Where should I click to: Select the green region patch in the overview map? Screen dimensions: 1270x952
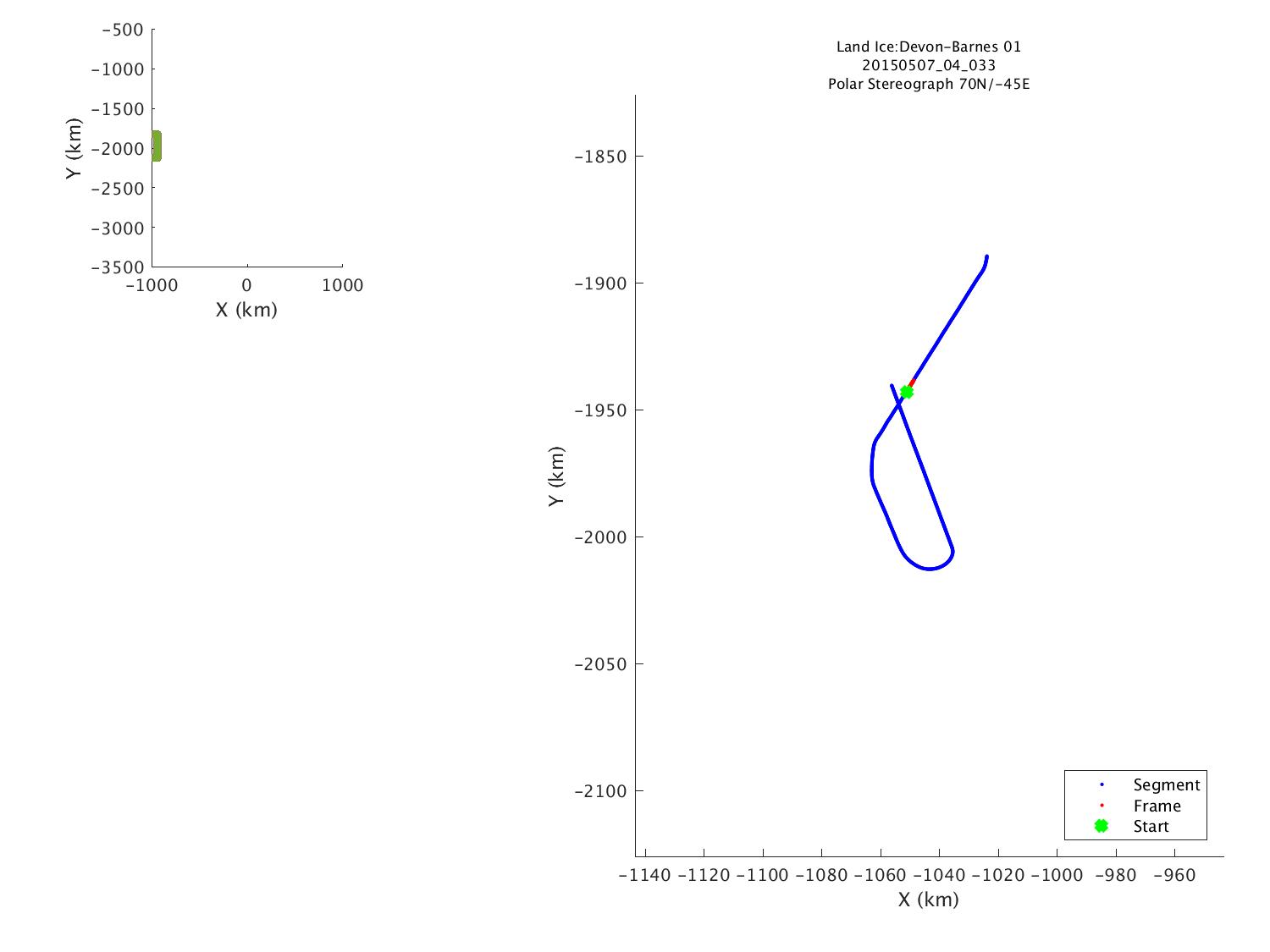click(x=157, y=146)
